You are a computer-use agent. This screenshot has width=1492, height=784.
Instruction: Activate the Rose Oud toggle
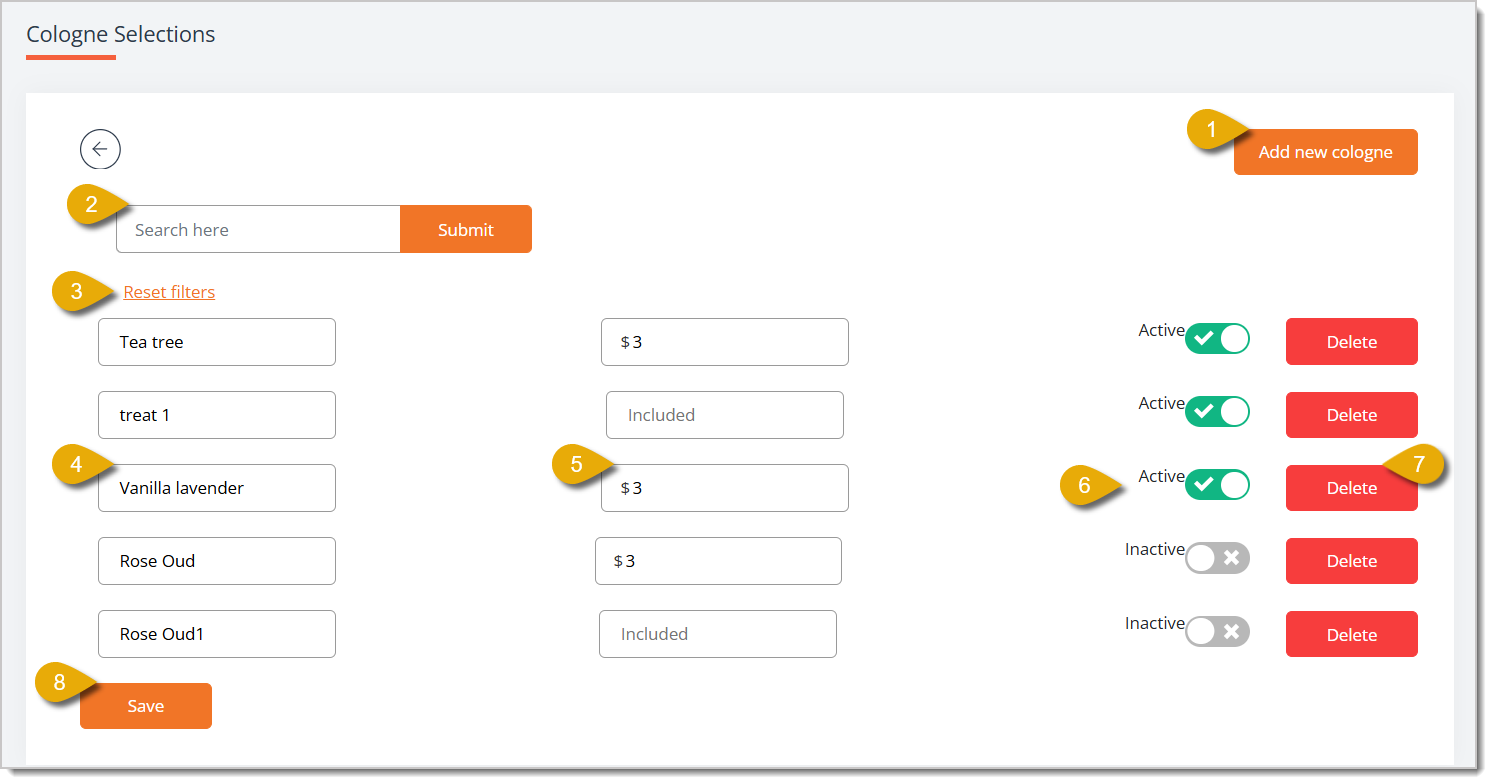[1217, 558]
